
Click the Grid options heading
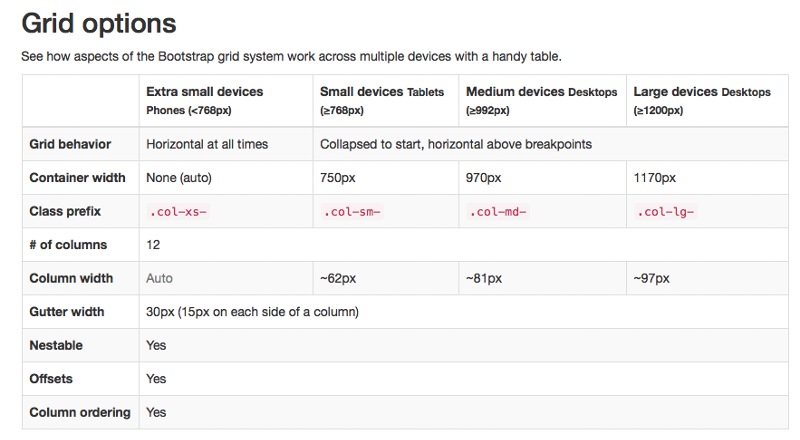pos(99,23)
